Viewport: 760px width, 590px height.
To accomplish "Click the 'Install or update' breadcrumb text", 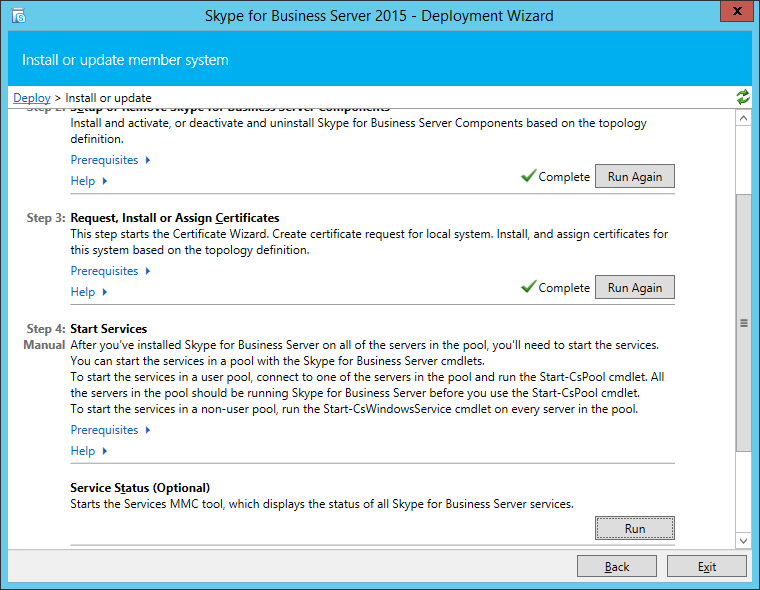I will [x=108, y=98].
